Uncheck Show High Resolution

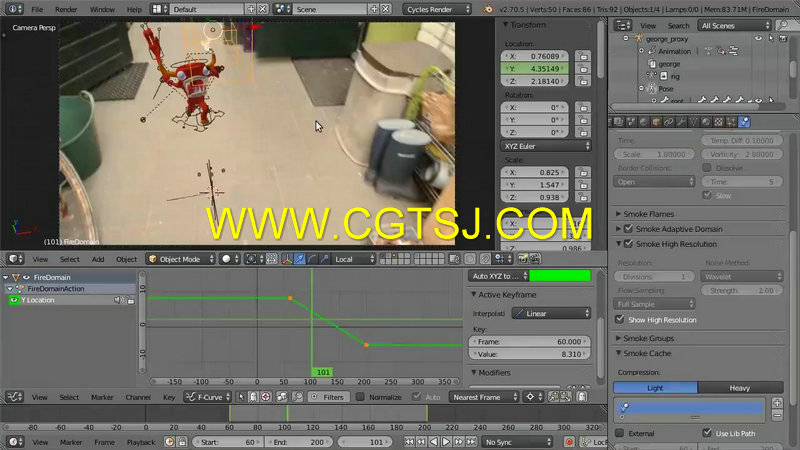[620, 319]
